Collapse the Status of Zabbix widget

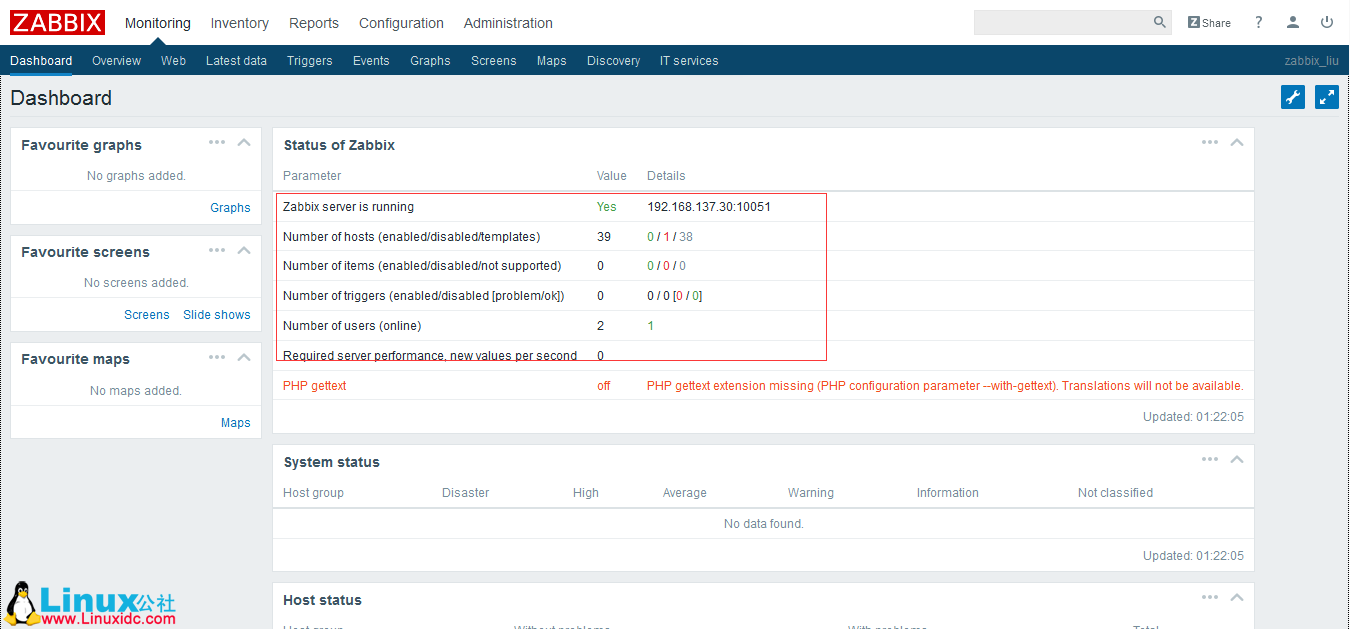(1236, 142)
